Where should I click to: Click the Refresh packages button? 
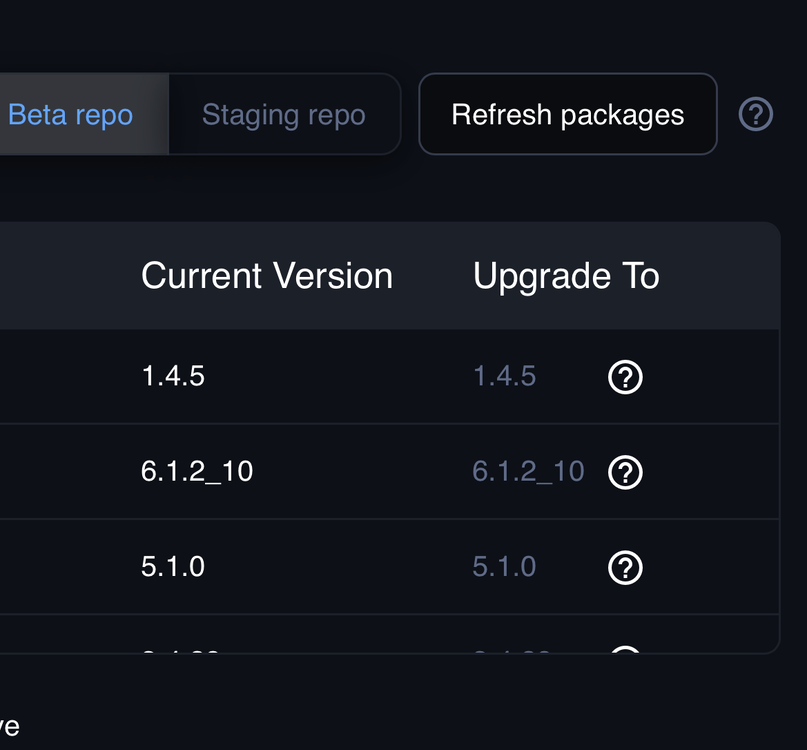[x=568, y=114]
